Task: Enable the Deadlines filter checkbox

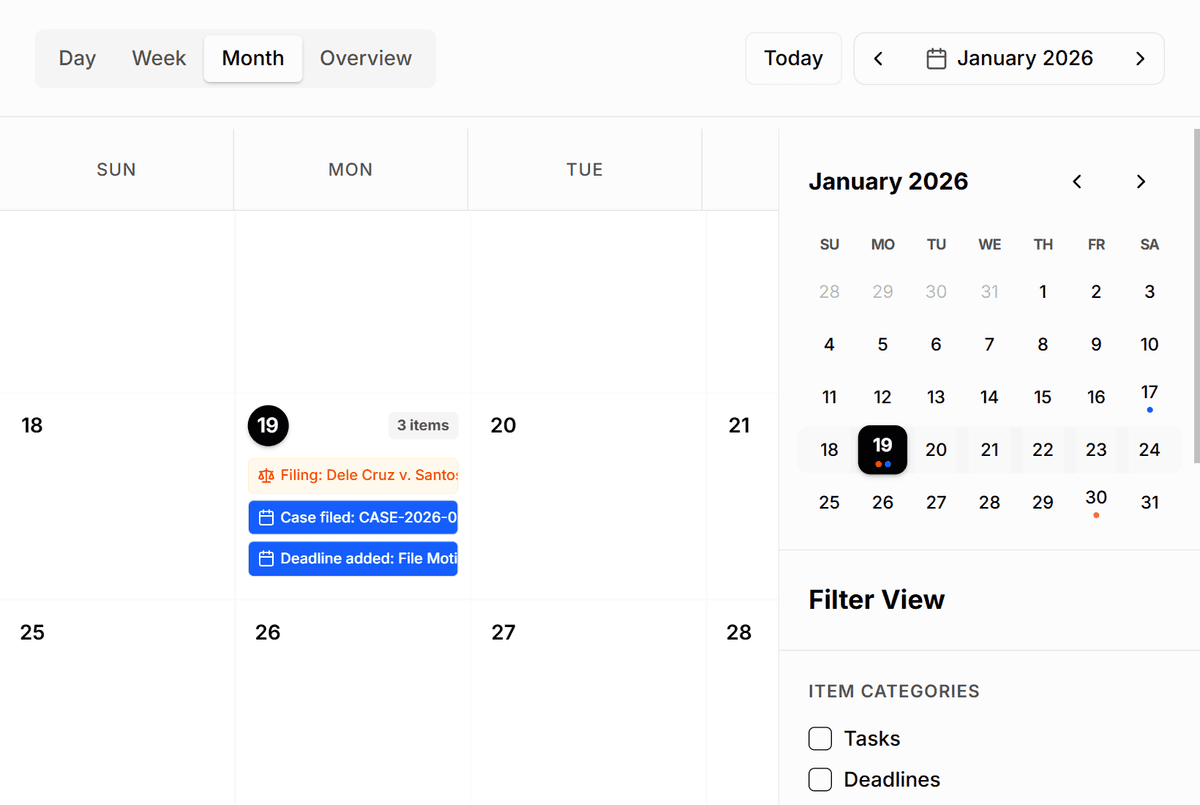Action: coord(820,779)
